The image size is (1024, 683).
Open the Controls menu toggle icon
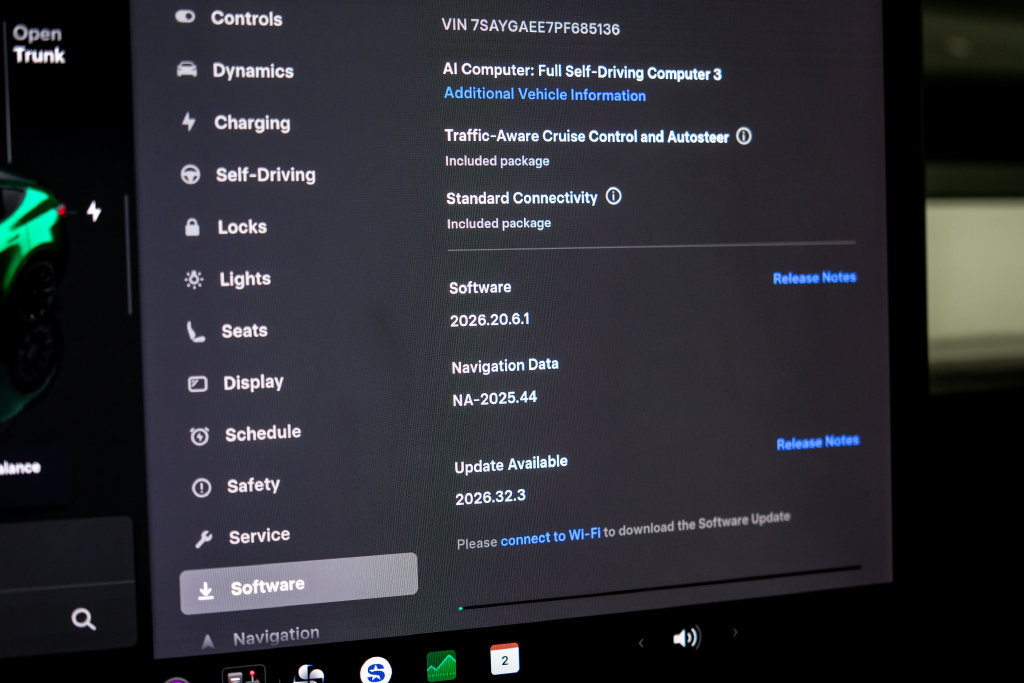[185, 16]
